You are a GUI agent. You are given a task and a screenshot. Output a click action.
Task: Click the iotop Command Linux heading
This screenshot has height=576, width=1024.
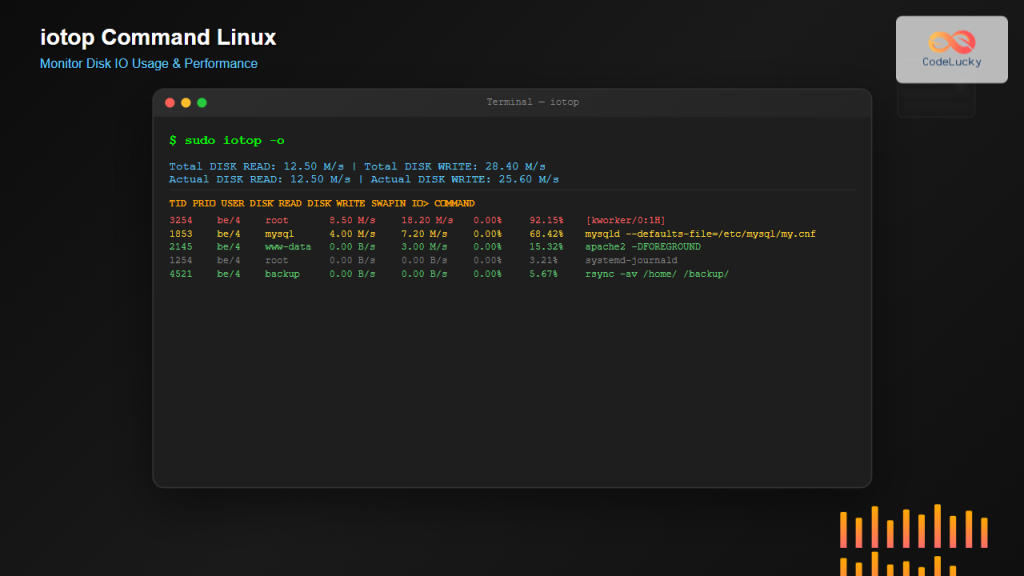coord(157,37)
